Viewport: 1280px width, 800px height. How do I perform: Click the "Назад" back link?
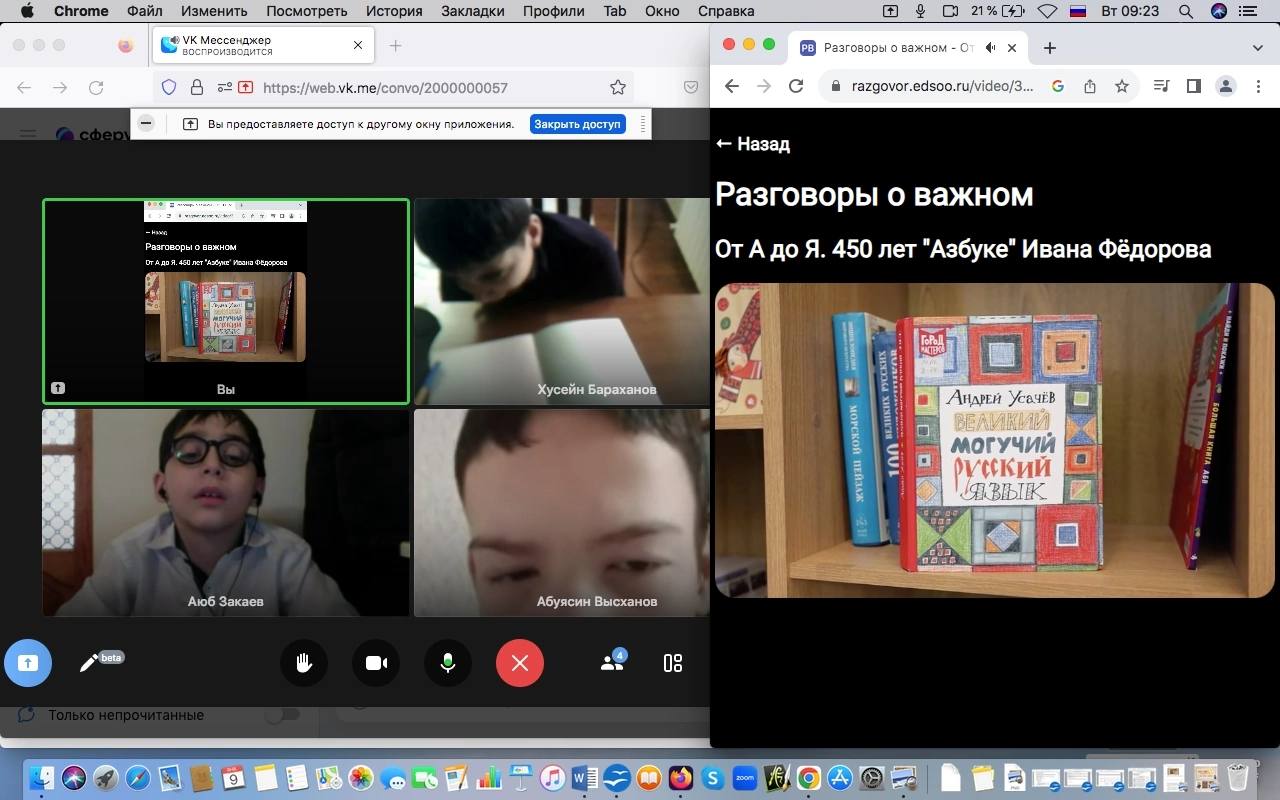tap(753, 144)
